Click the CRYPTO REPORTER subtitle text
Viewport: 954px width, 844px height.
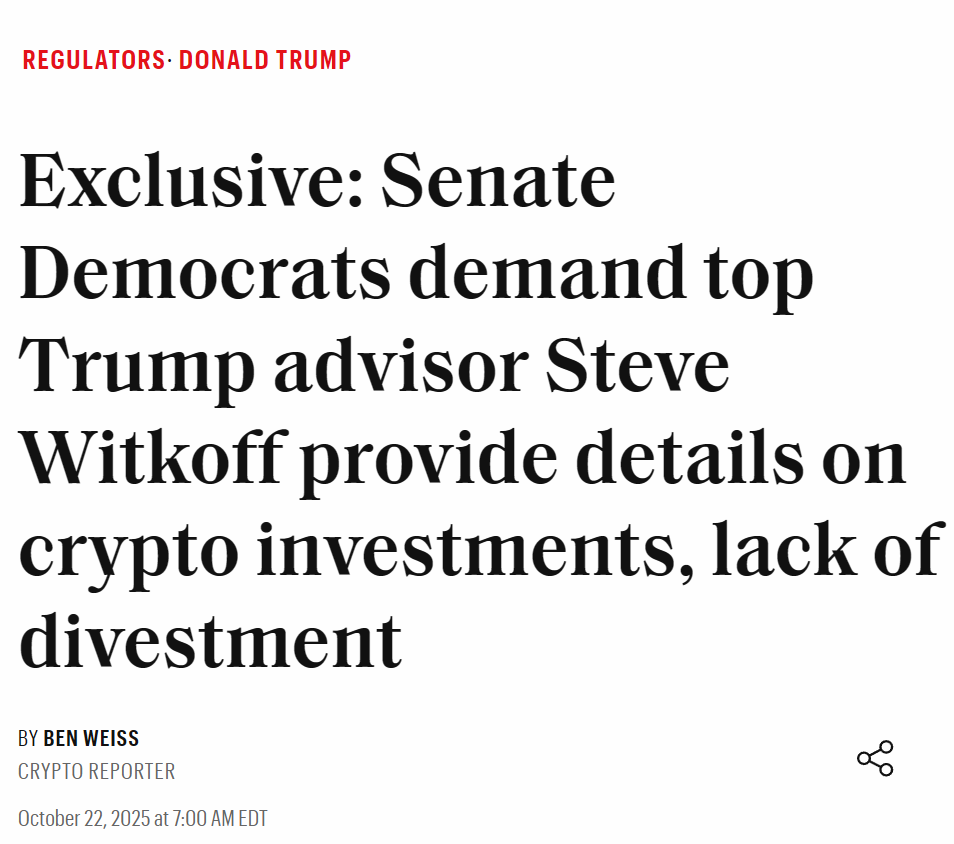[x=96, y=772]
